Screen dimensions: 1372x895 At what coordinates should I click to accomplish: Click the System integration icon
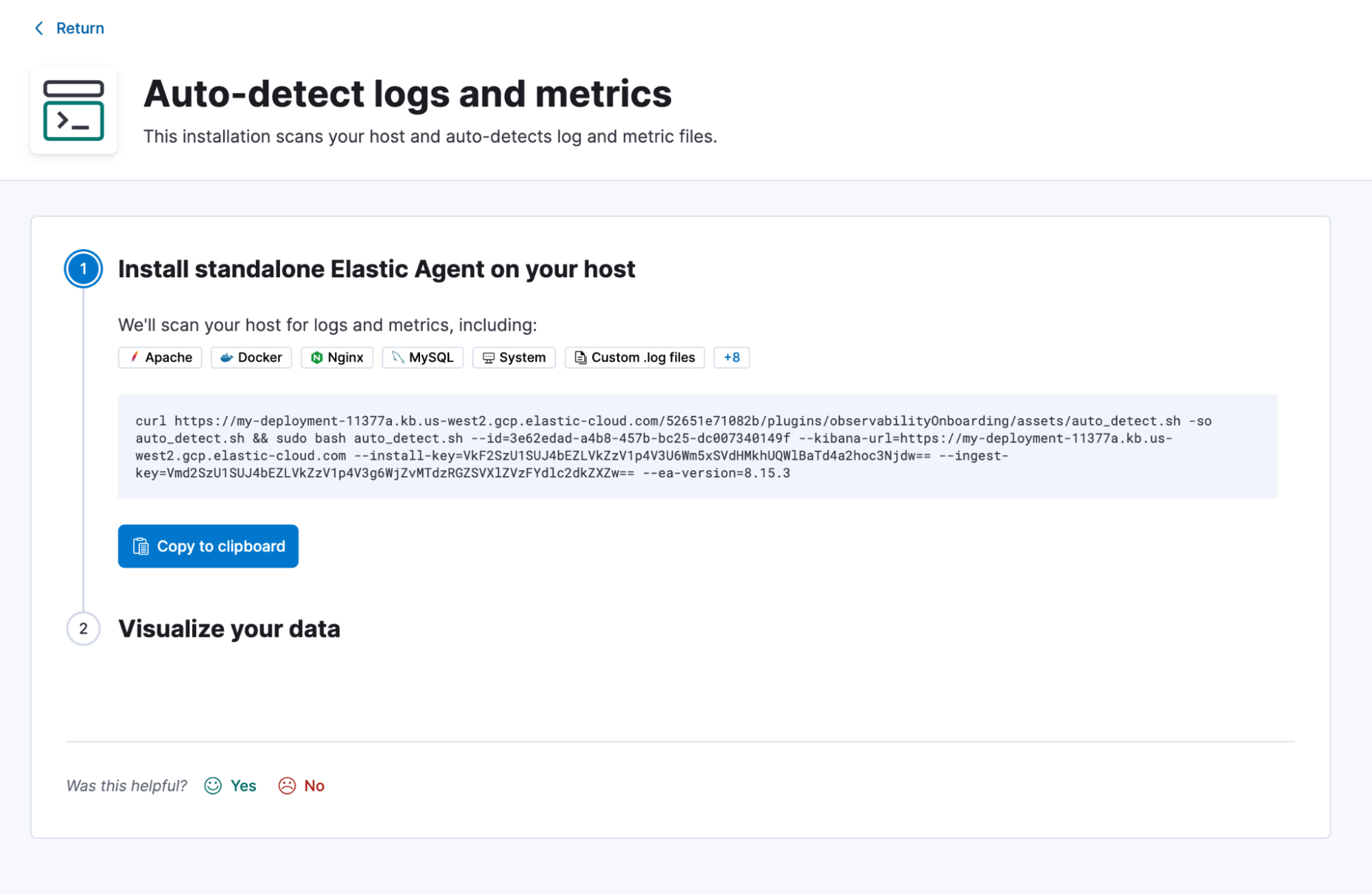point(487,356)
